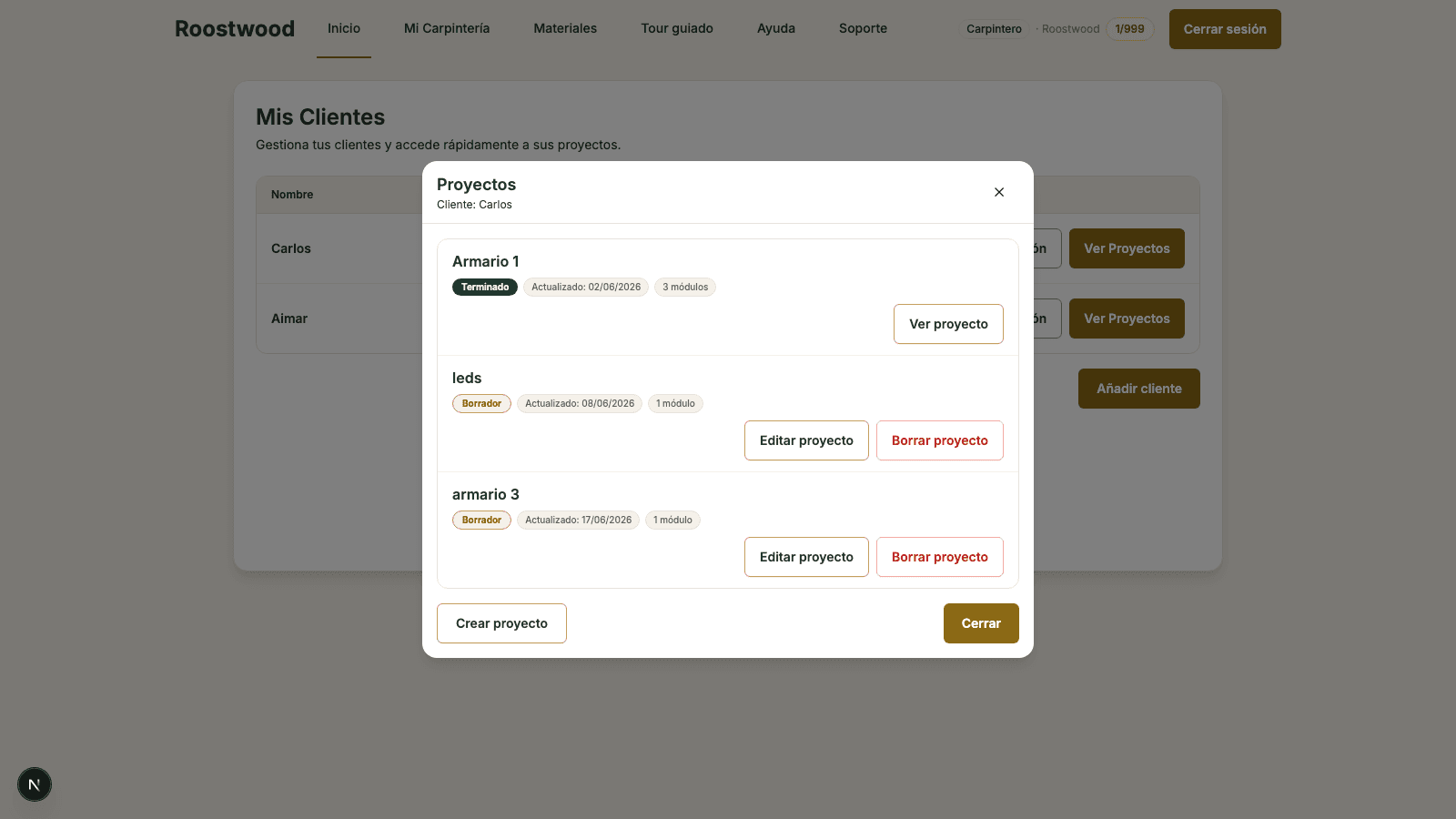Screen dimensions: 1456x819
Task: Click 'Actualizado: 17/06/2026' label
Action: click(578, 520)
